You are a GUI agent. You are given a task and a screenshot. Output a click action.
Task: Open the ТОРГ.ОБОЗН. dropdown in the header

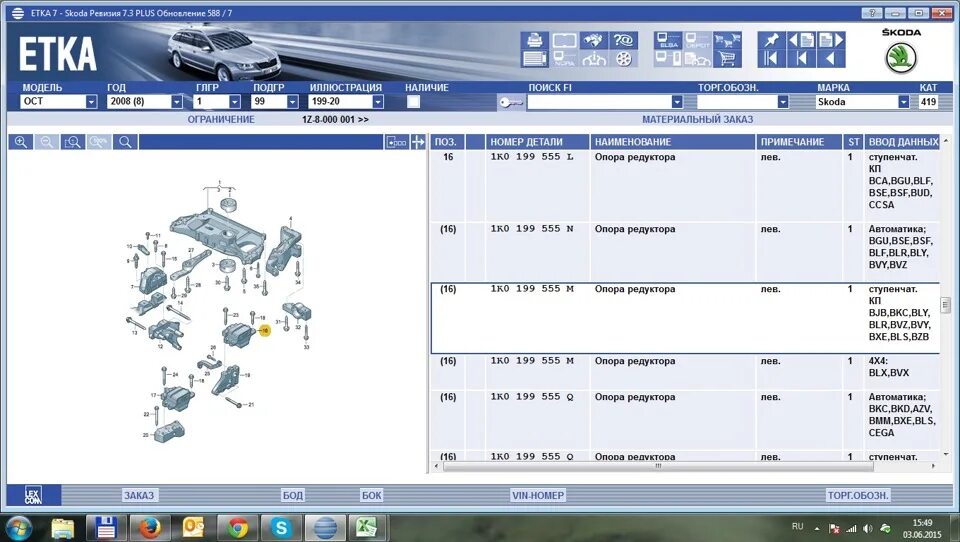pyautogui.click(x=782, y=102)
